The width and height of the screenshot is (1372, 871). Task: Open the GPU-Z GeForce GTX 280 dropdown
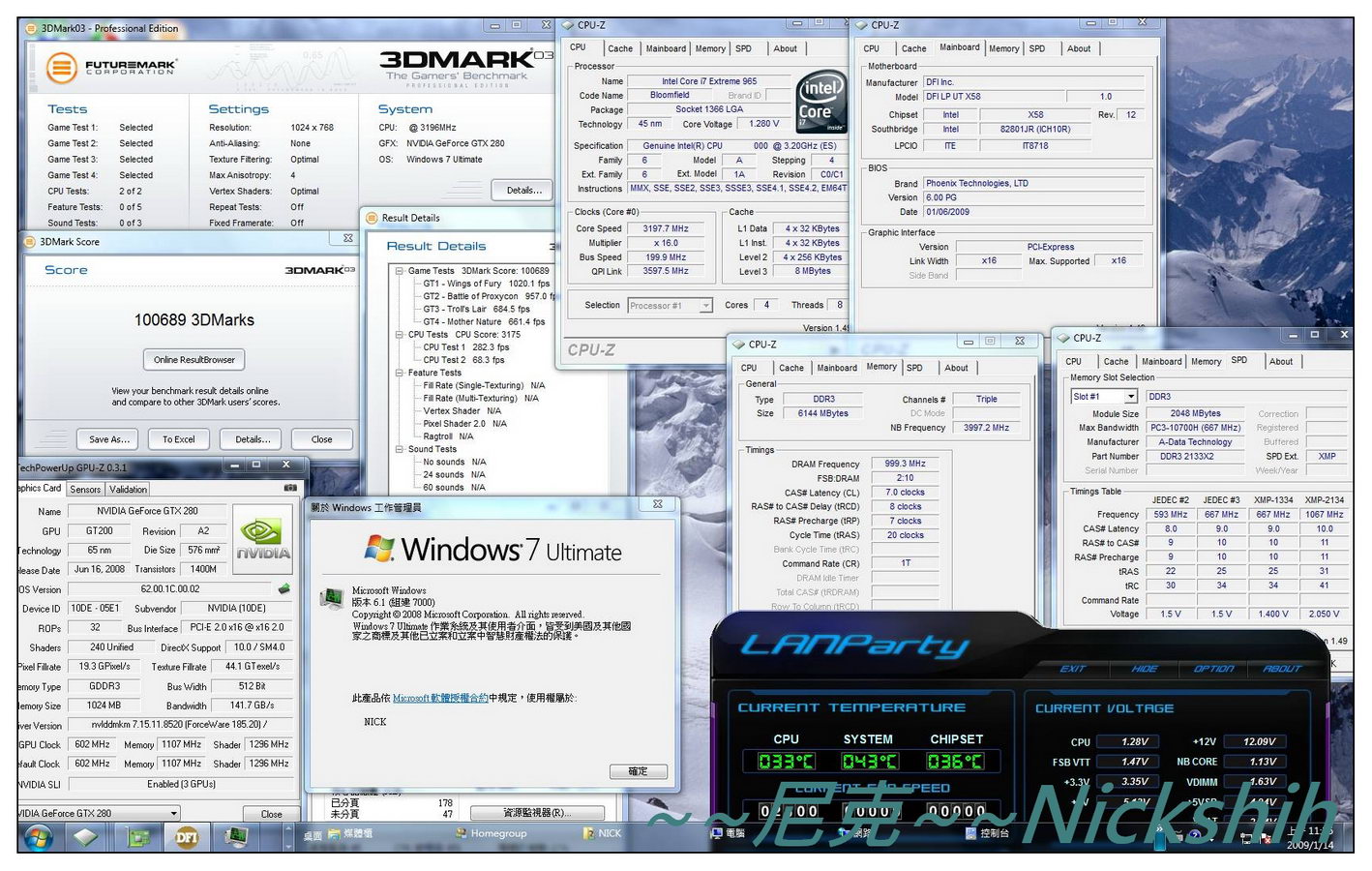(x=174, y=814)
